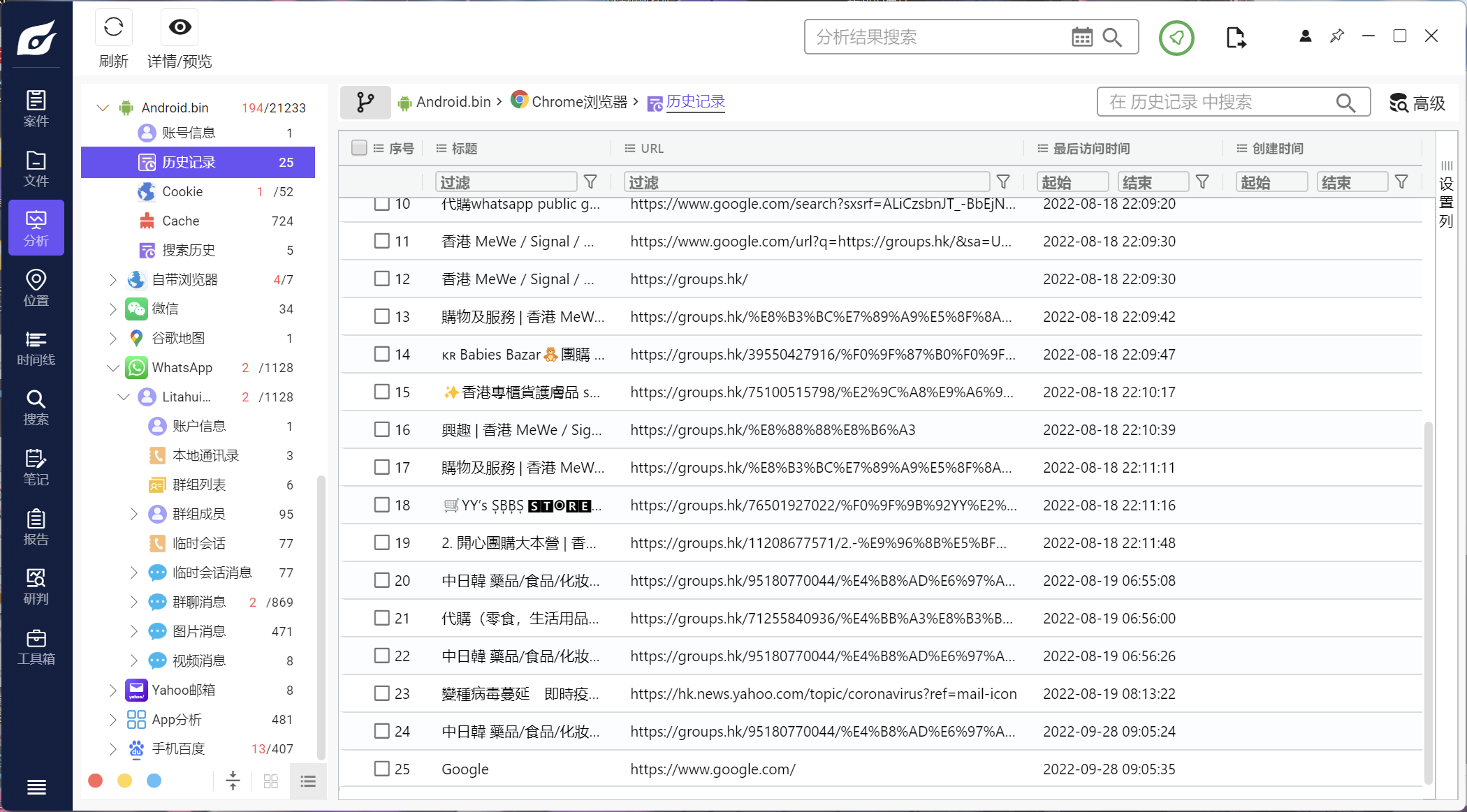This screenshot has height=812, width=1467.
Task: Click the red color tag dot
Action: 96,781
